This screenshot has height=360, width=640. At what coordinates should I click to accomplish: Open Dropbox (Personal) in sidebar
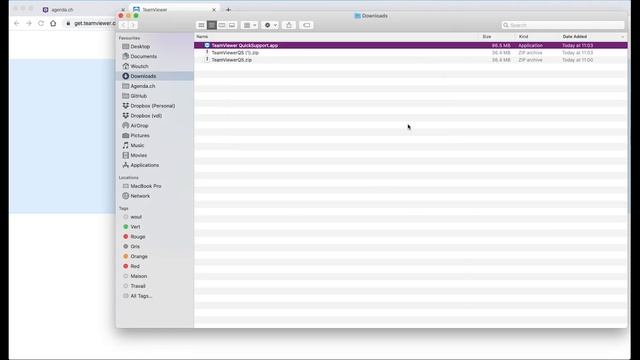tap(153, 106)
